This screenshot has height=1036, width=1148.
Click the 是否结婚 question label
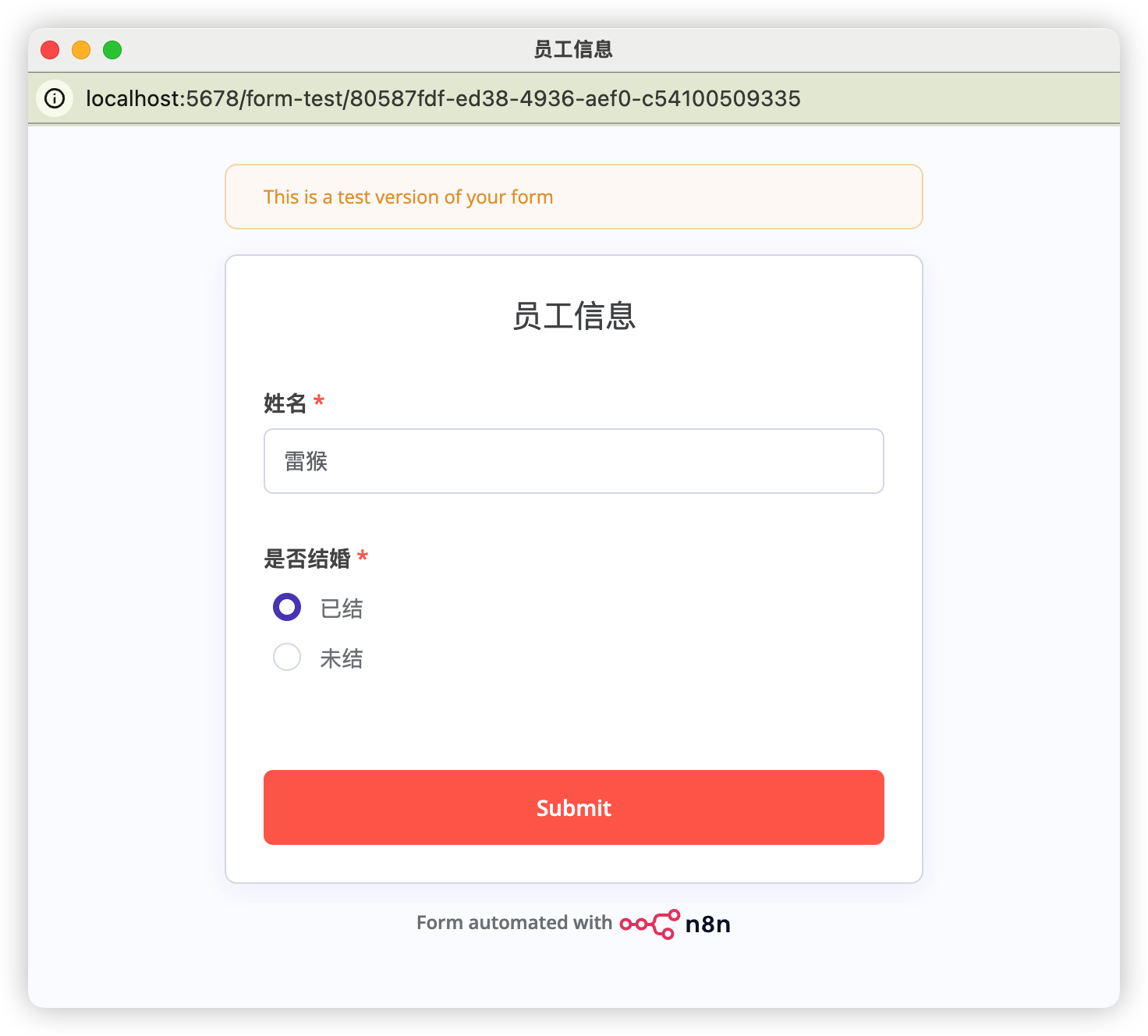coord(307,559)
